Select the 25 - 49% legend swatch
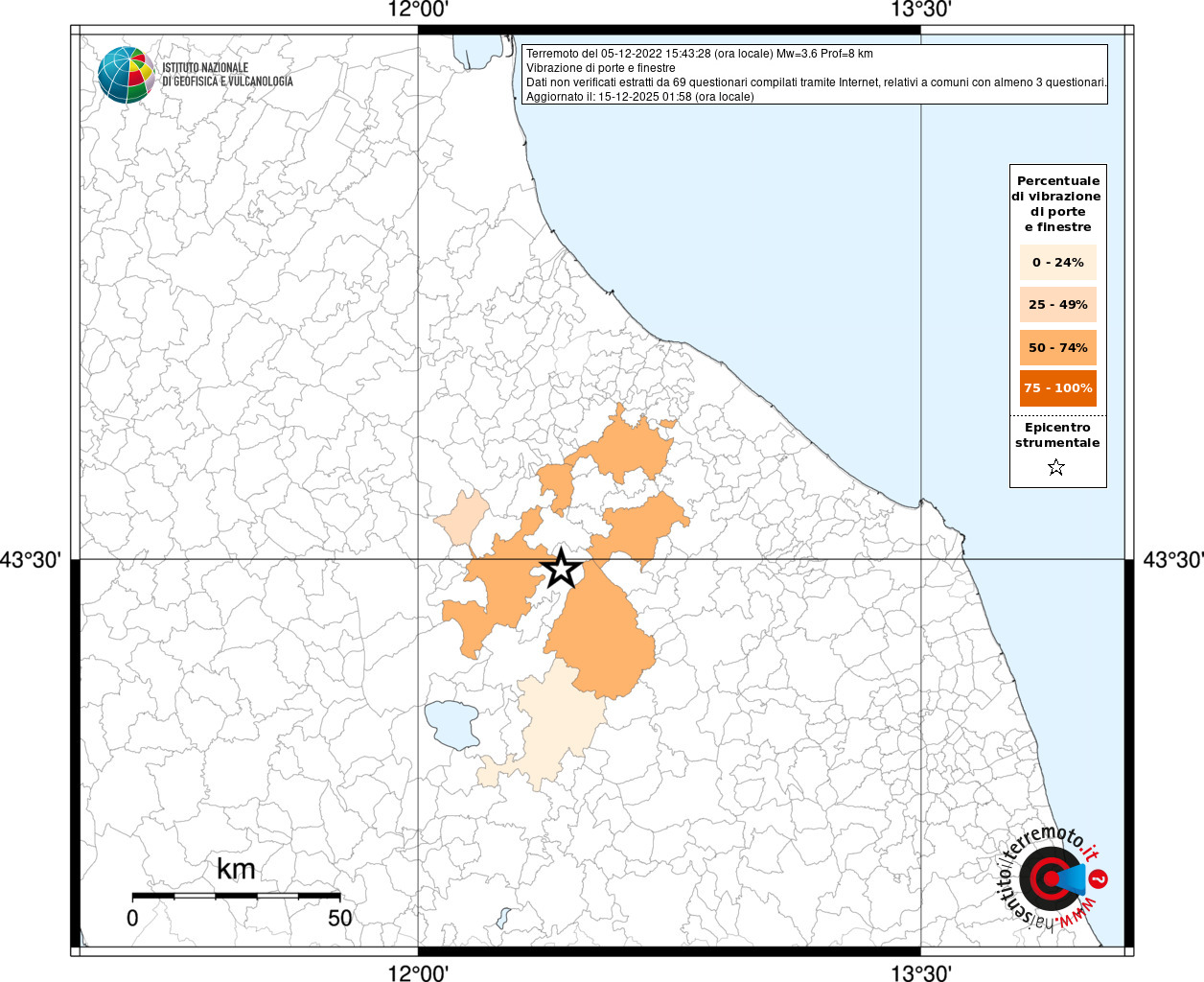The height and width of the screenshot is (982, 1204). pyautogui.click(x=1057, y=304)
